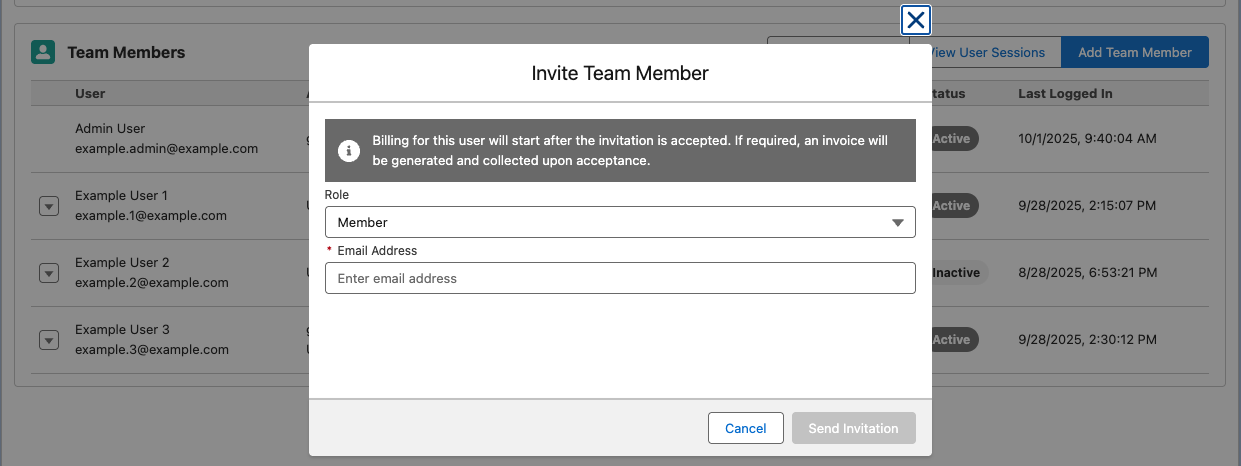Click example.admin@example.com email
Viewport: 1241px width, 466px height.
(166, 149)
